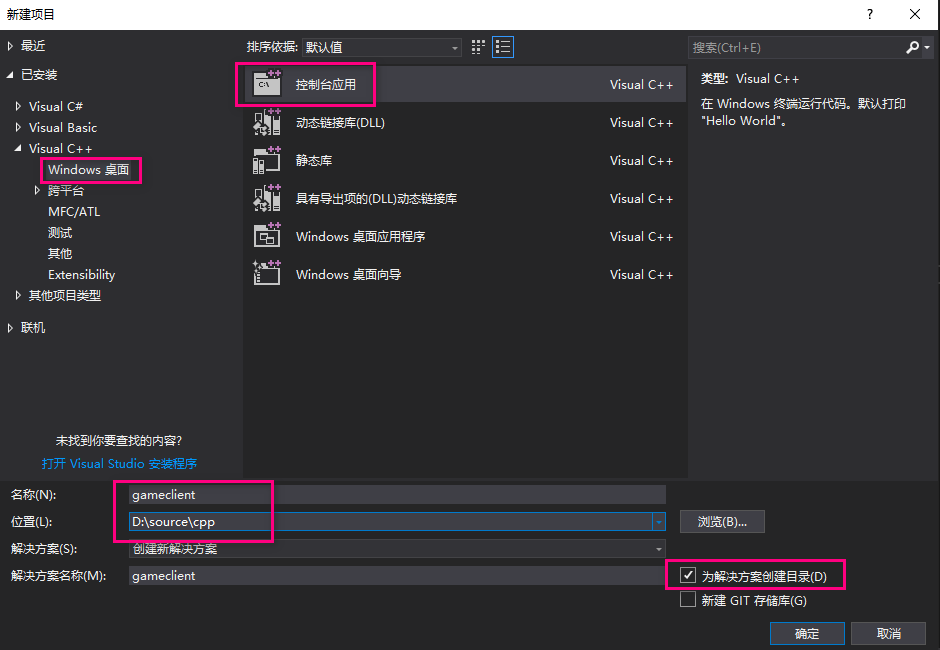The image size is (940, 650).
Task: Switch to medium icons list view
Action: (502, 47)
